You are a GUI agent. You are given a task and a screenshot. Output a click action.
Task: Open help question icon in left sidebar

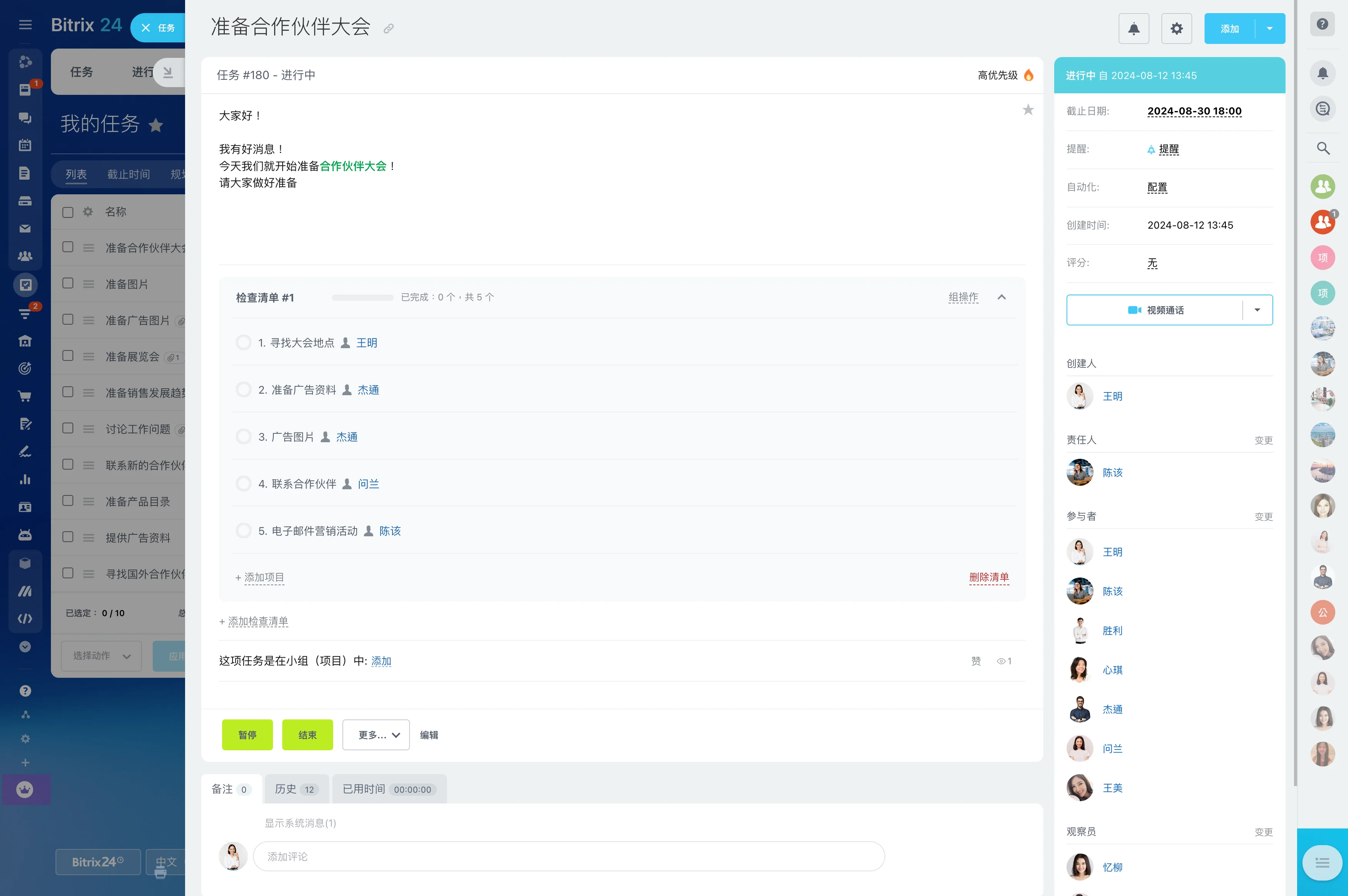click(25, 691)
